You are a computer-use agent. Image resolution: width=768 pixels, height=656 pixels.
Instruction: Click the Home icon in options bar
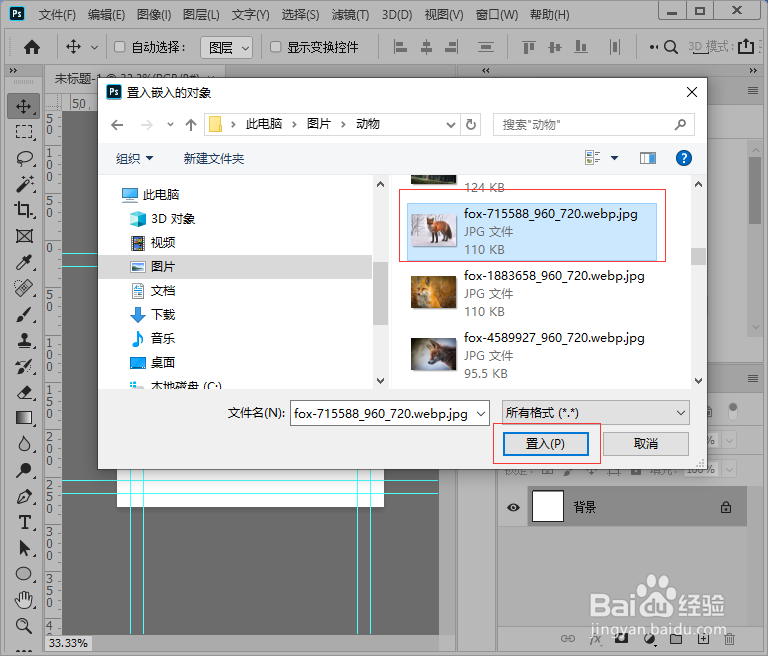(x=32, y=47)
